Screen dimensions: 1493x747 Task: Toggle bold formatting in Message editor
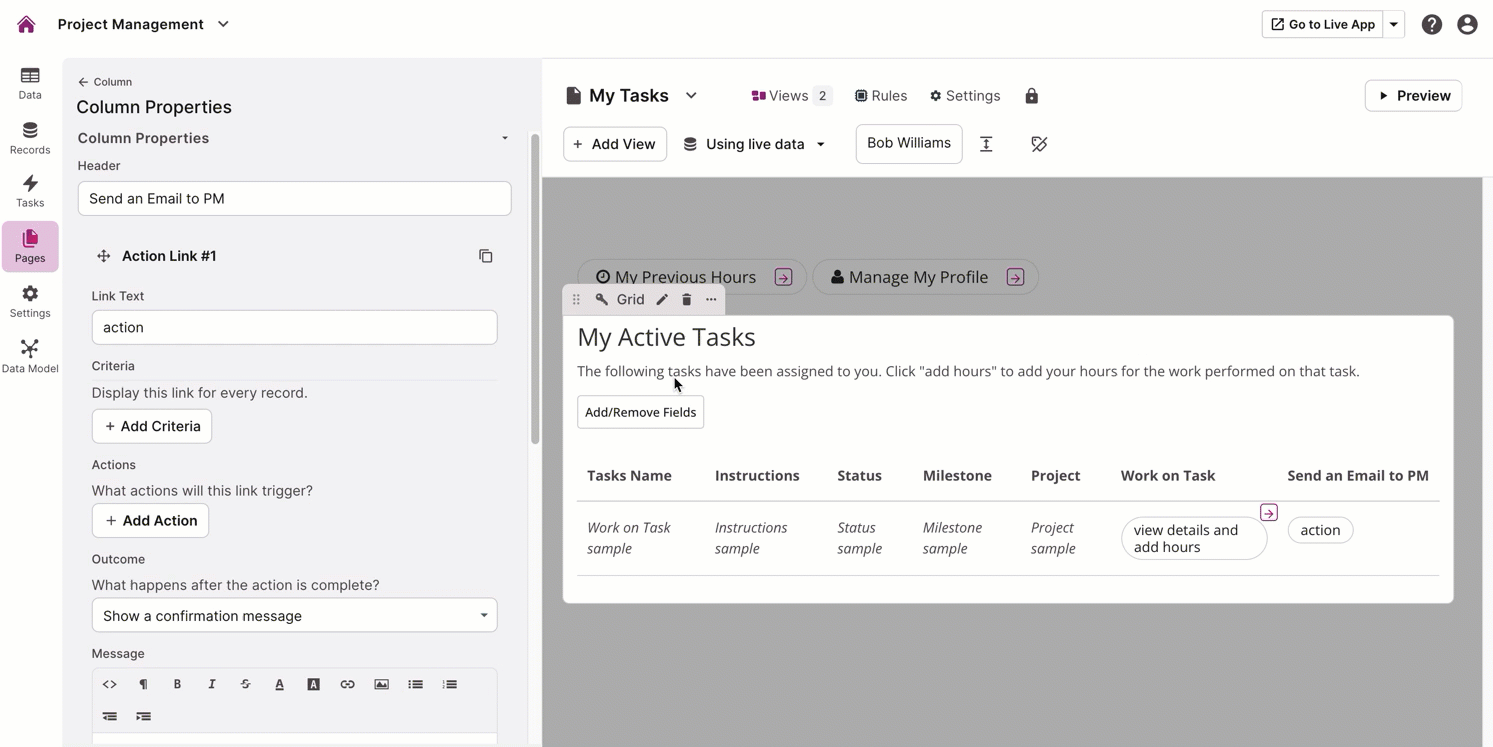(177, 685)
